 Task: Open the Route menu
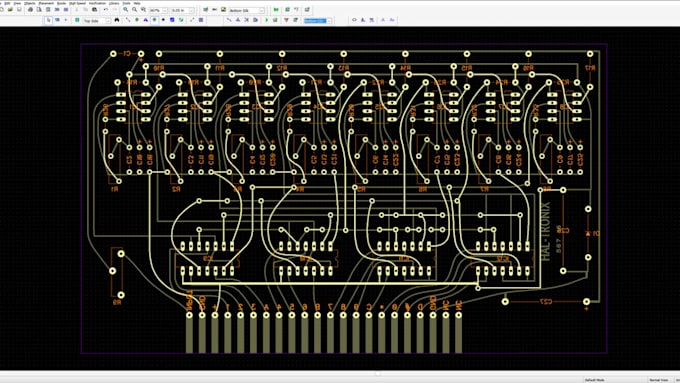[61, 3]
